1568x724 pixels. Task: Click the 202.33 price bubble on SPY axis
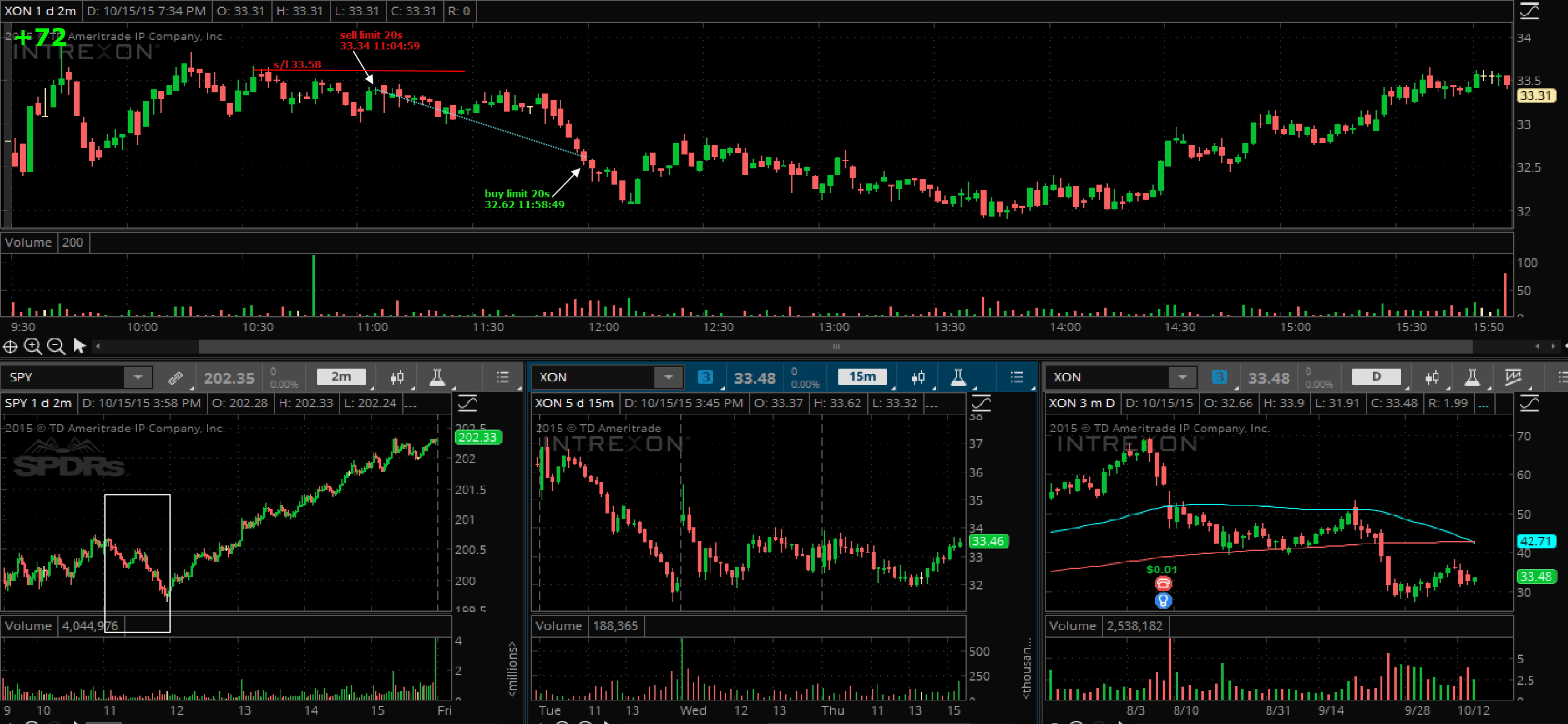[478, 437]
